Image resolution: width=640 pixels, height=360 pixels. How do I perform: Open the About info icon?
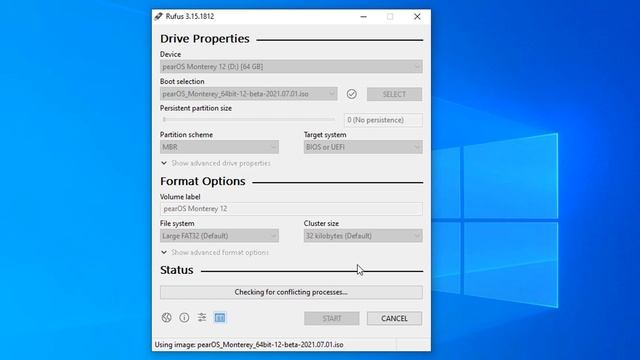184,318
